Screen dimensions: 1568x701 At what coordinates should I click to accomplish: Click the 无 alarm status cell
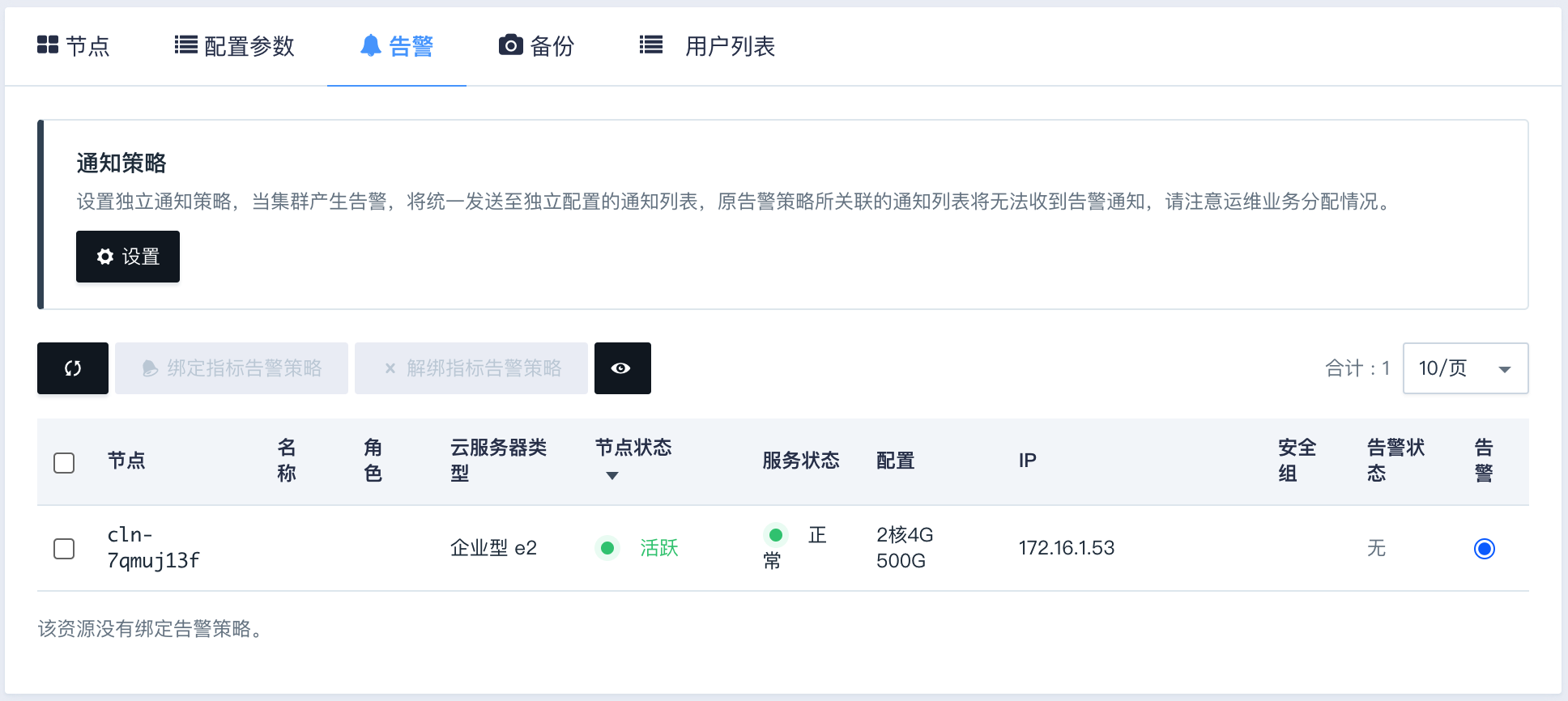1377,548
